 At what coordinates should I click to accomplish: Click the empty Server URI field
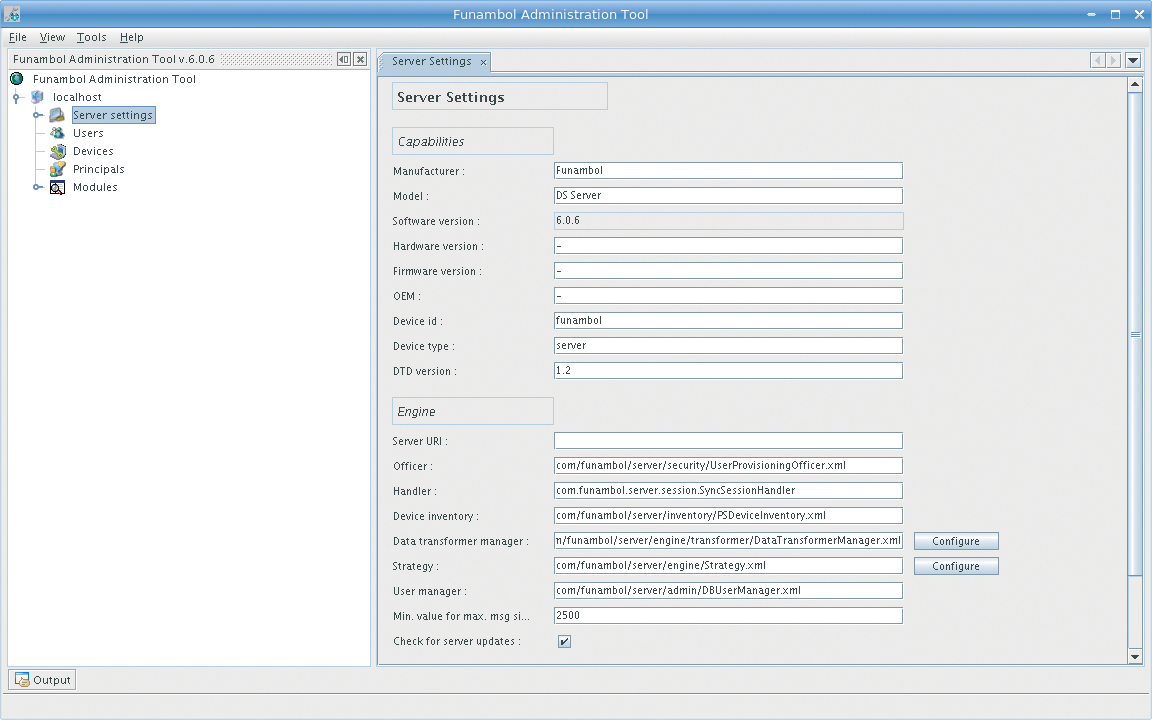click(x=728, y=441)
